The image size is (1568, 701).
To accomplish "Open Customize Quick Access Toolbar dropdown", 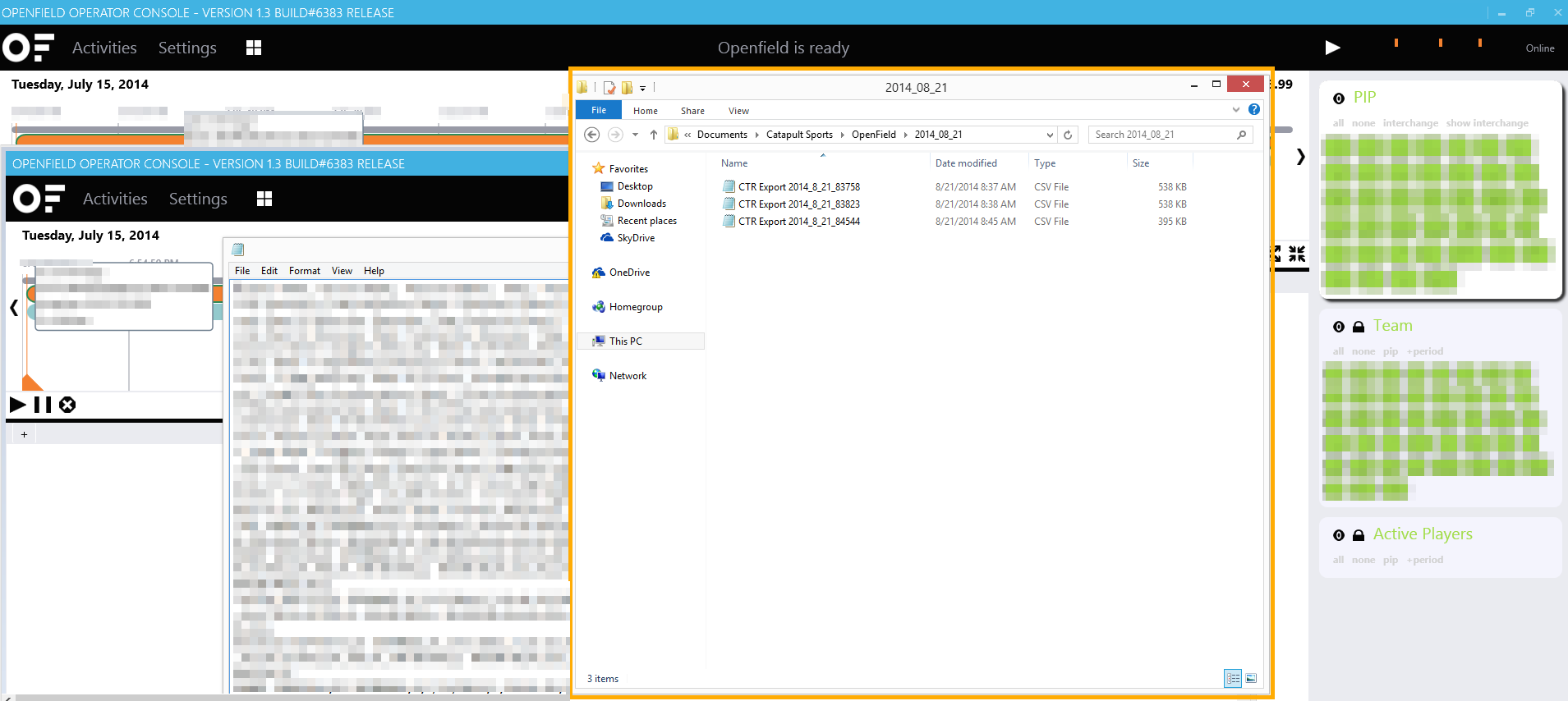I will click(642, 88).
